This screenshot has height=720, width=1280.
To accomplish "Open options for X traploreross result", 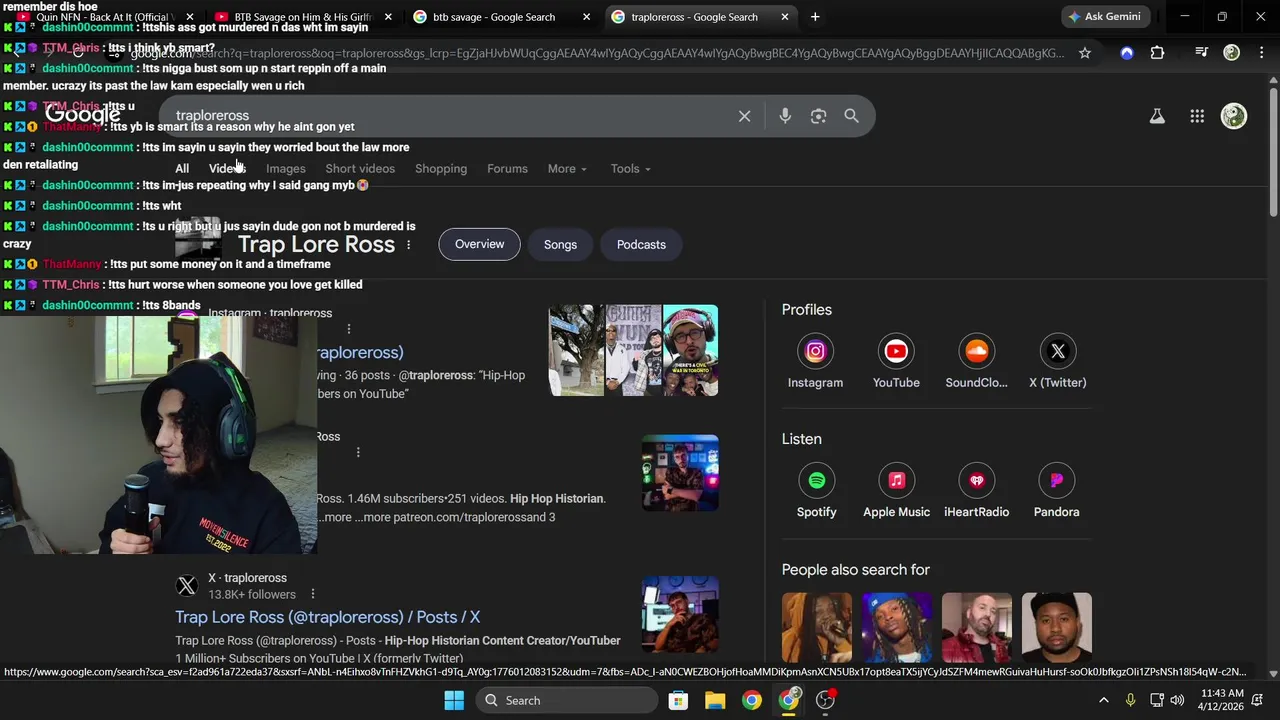I will pyautogui.click(x=313, y=594).
